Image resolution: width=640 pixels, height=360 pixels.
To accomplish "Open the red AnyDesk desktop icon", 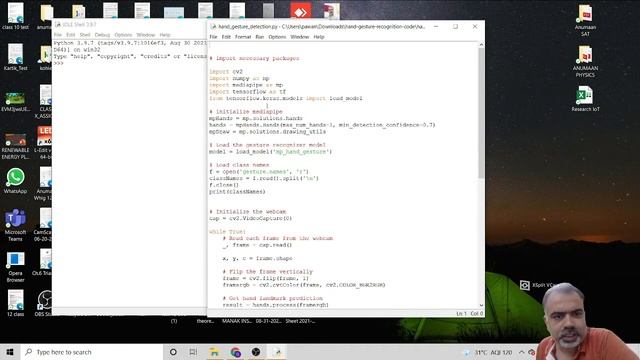I will point(301,11).
